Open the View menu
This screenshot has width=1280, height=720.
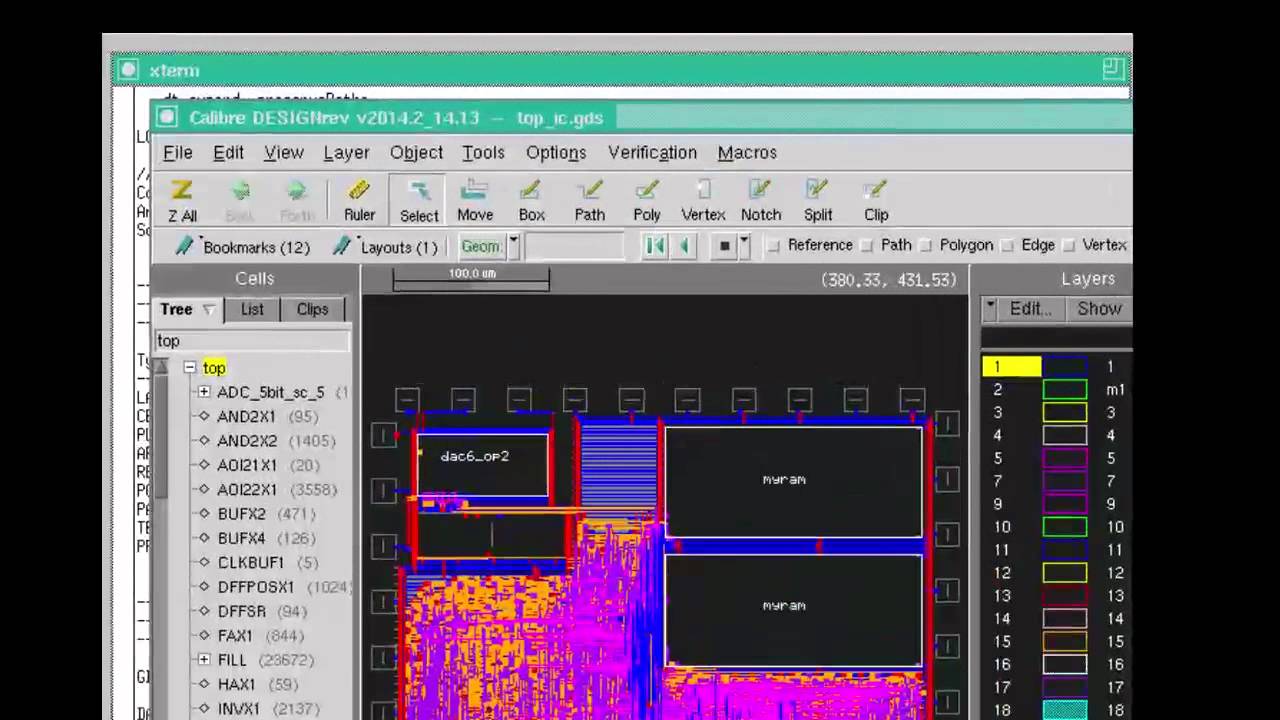[284, 152]
